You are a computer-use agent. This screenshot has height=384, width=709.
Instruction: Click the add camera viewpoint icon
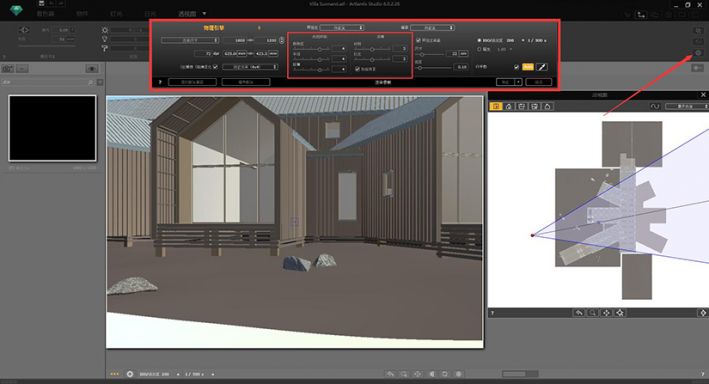point(8,69)
